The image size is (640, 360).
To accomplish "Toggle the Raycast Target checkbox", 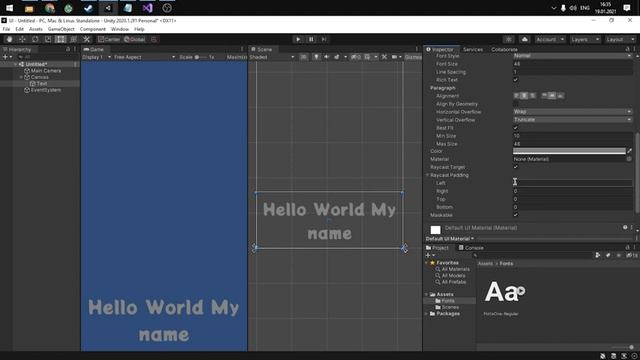I will 516,167.
